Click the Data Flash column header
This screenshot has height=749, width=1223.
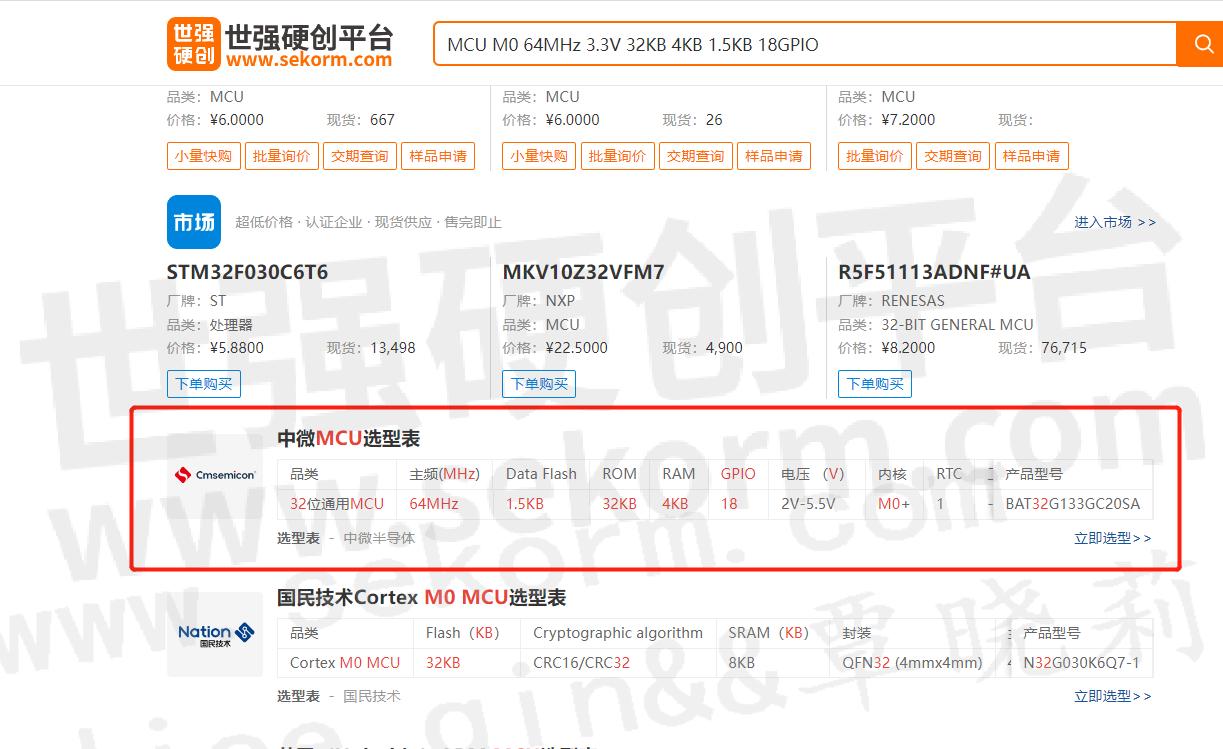pos(541,474)
